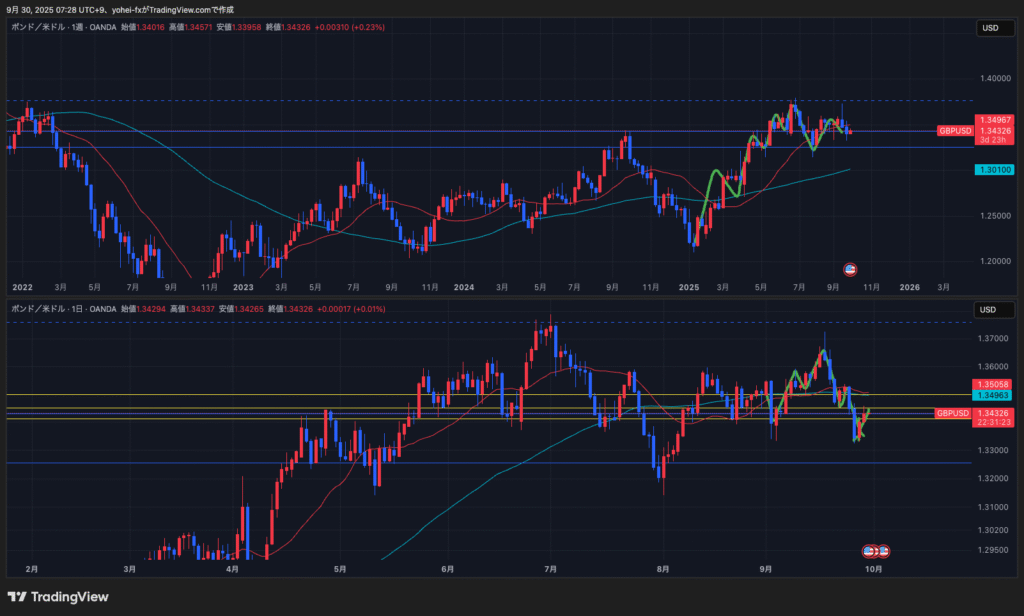This screenshot has height=616, width=1024.
Task: Click the GBPUSD price label on daily chart
Action: [x=954, y=413]
